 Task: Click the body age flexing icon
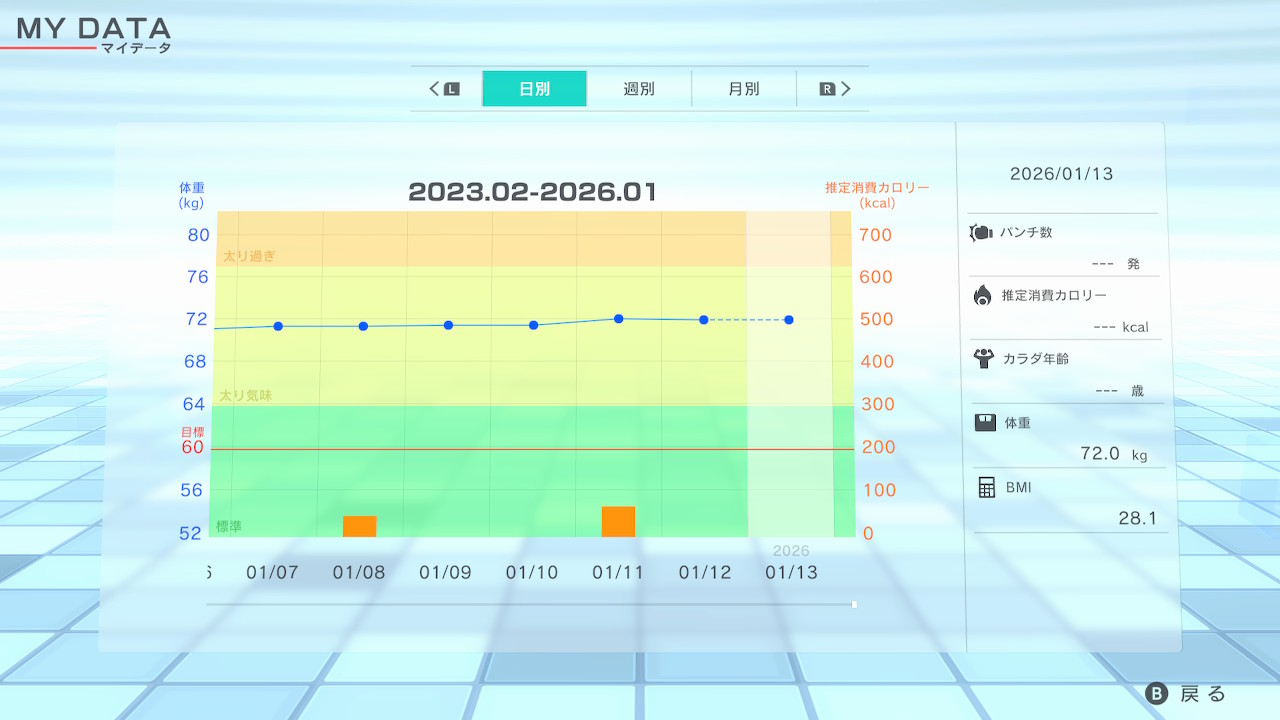click(x=982, y=358)
